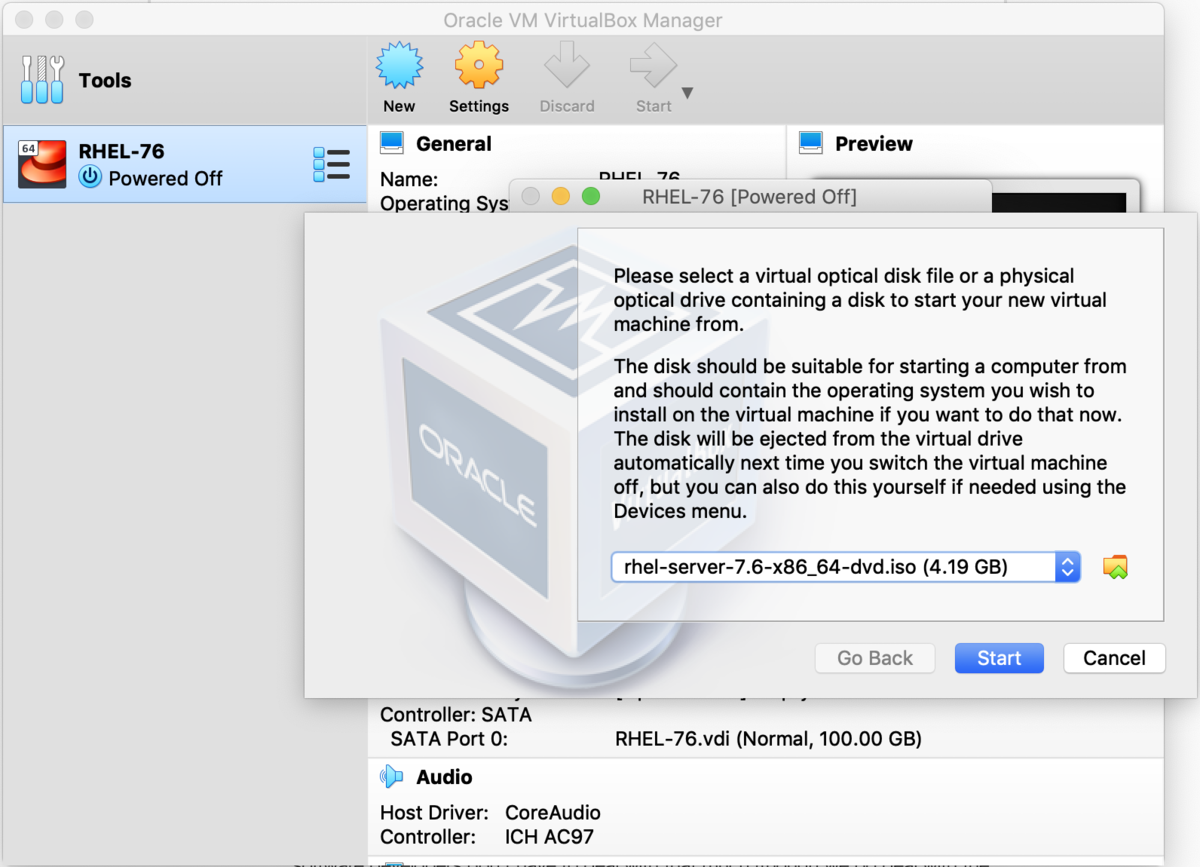Click the RHEL-76 red hat OS icon
The width and height of the screenshot is (1200, 867).
point(42,164)
